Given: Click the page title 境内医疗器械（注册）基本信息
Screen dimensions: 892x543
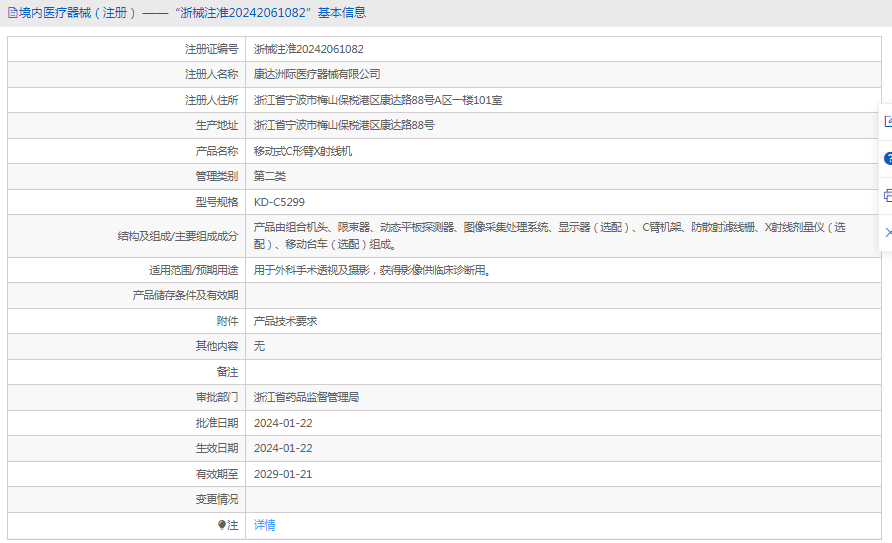Looking at the screenshot, I should 192,13.
